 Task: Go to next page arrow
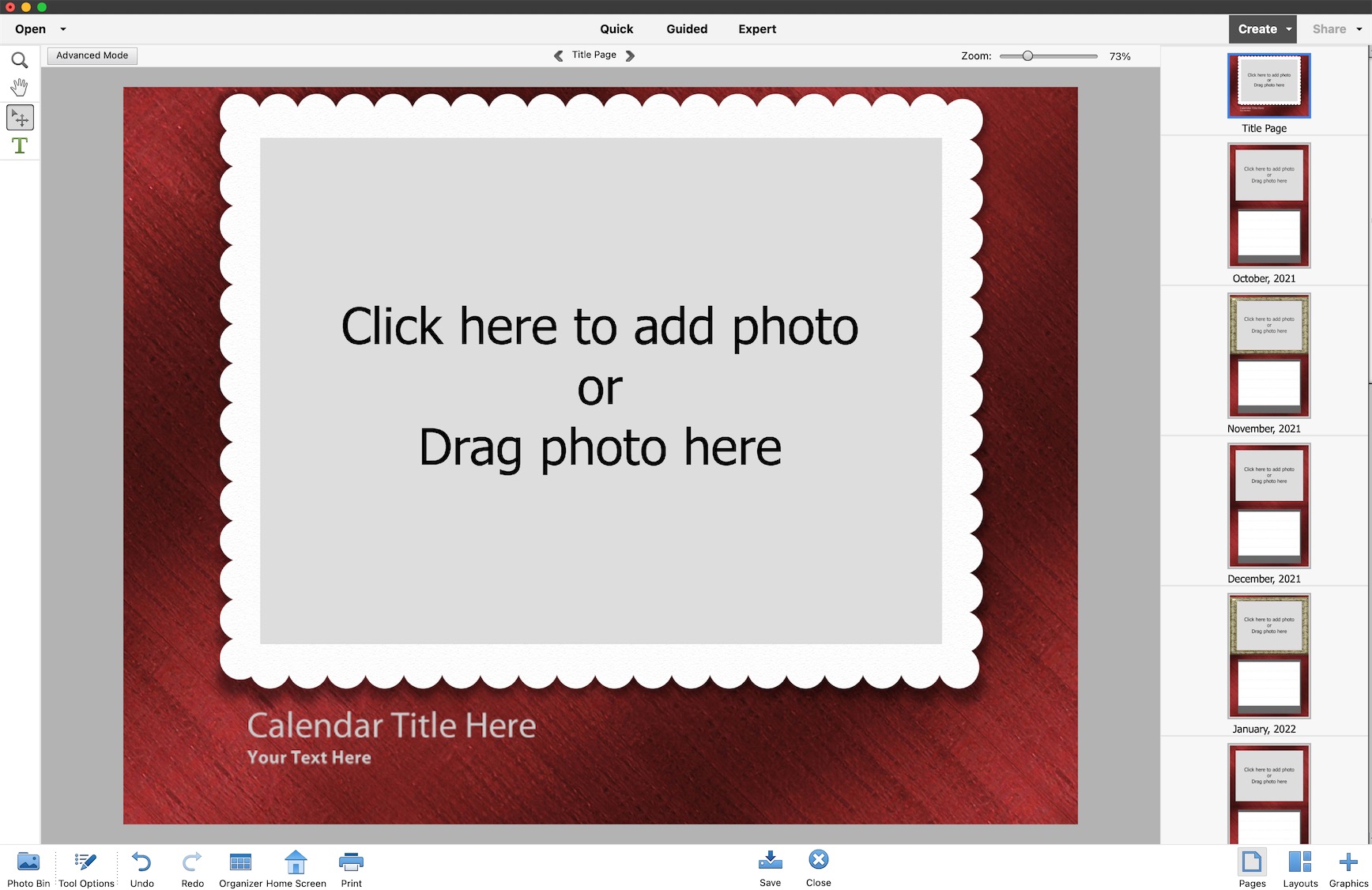(x=630, y=55)
